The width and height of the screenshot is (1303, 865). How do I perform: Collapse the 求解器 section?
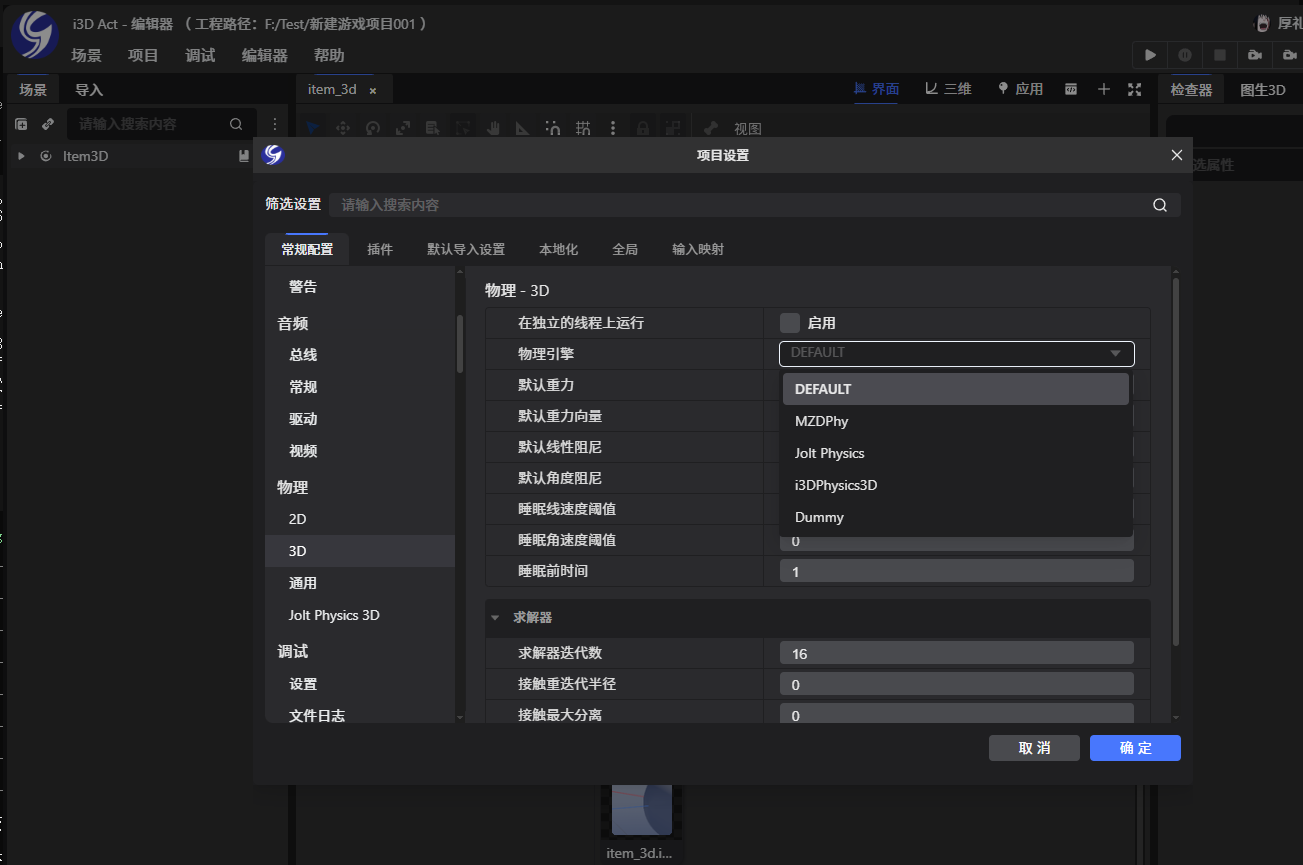point(495,618)
